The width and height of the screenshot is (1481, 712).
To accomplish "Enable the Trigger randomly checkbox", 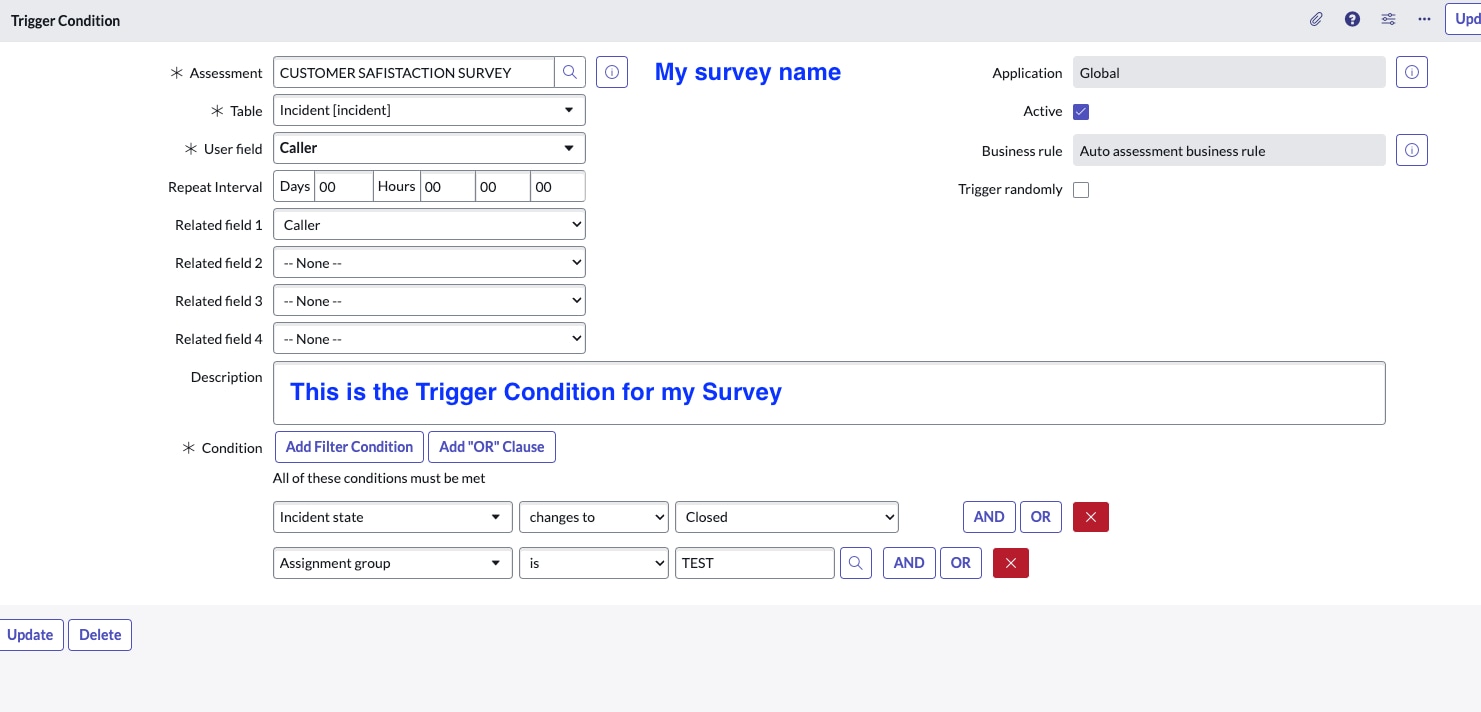I will tap(1081, 189).
